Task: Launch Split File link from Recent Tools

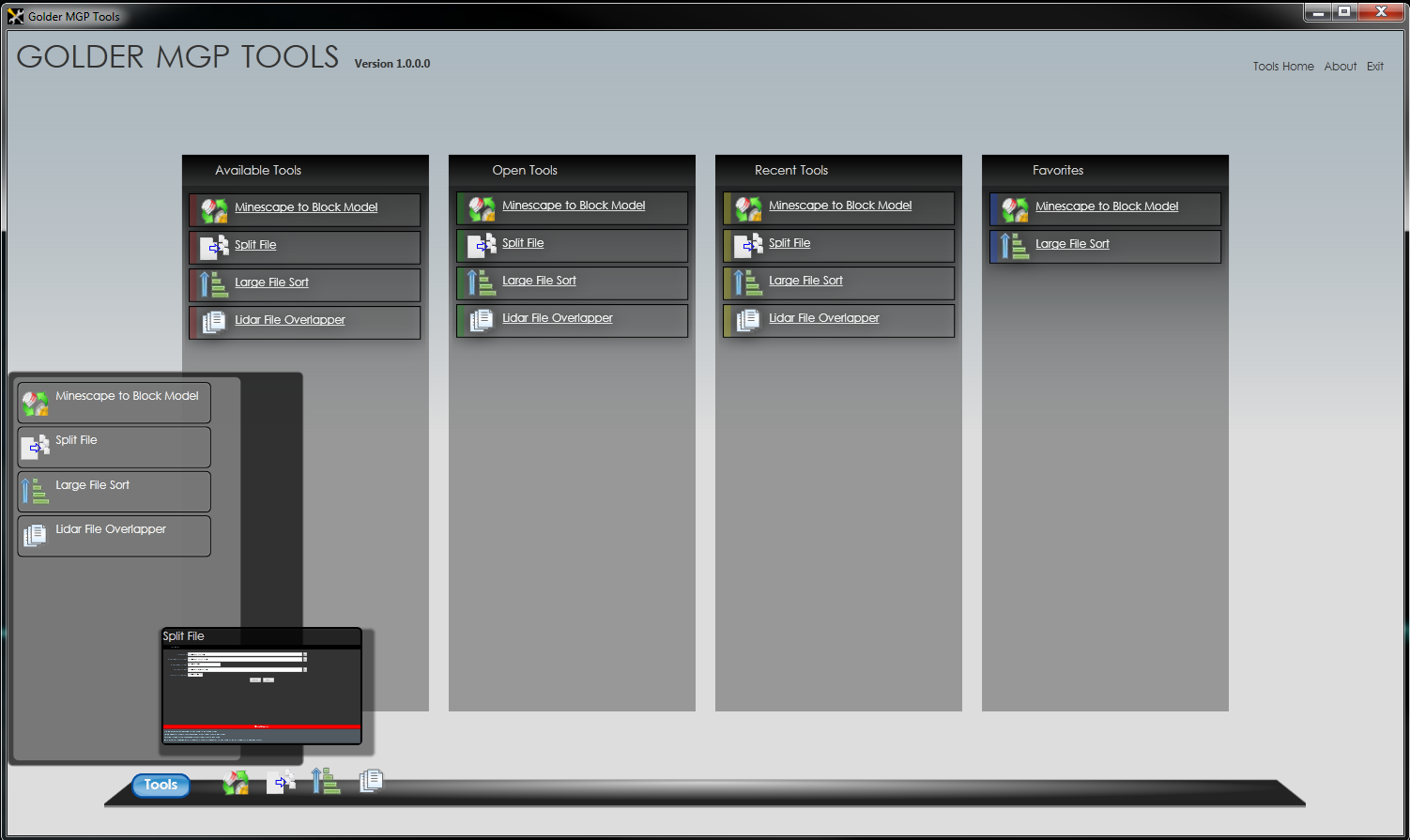Action: (789, 243)
